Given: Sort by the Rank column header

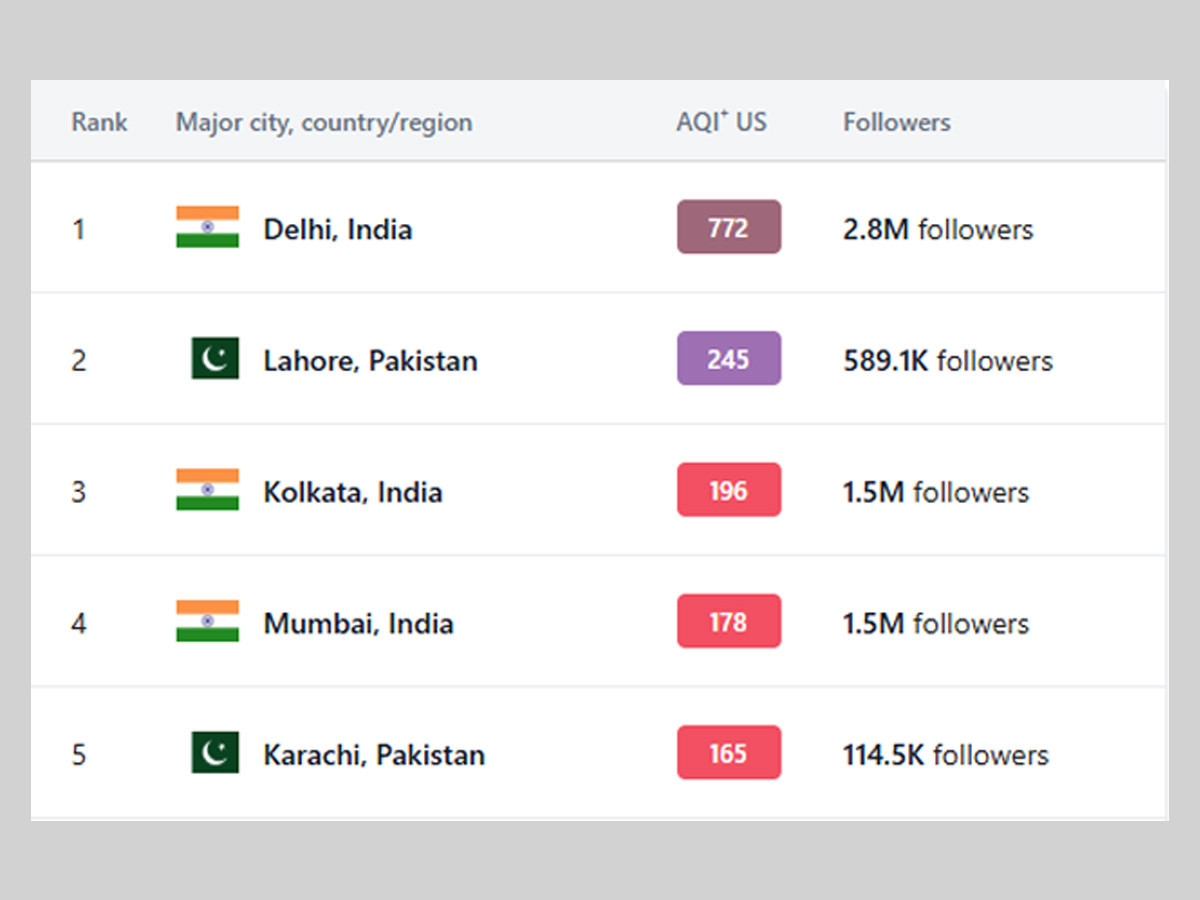Looking at the screenshot, I should (x=99, y=122).
